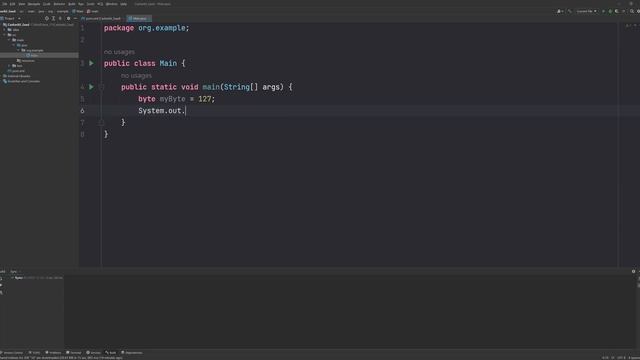Open the user account icon dropdown
The image size is (640, 360).
click(x=560, y=11)
